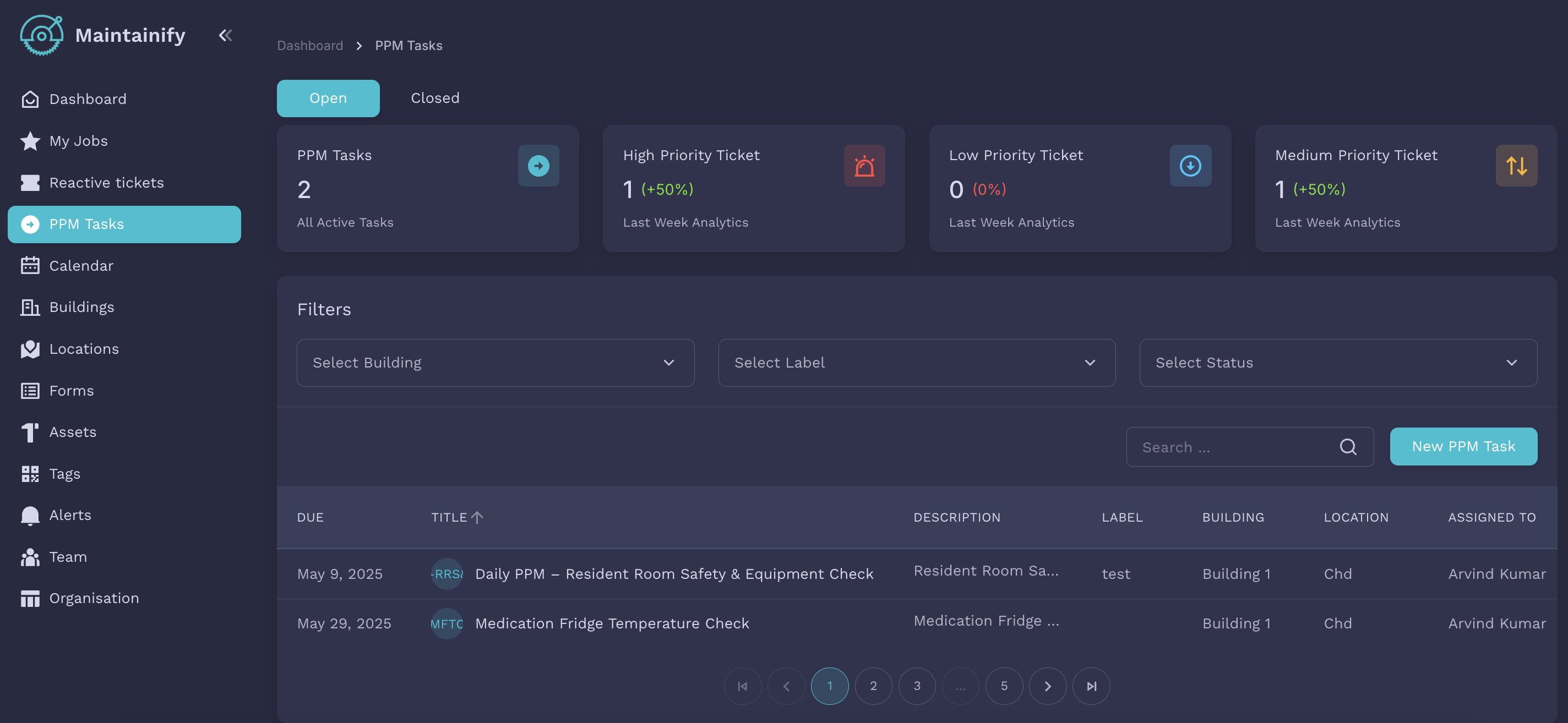
Task: Open the Organisation section
Action: click(93, 598)
